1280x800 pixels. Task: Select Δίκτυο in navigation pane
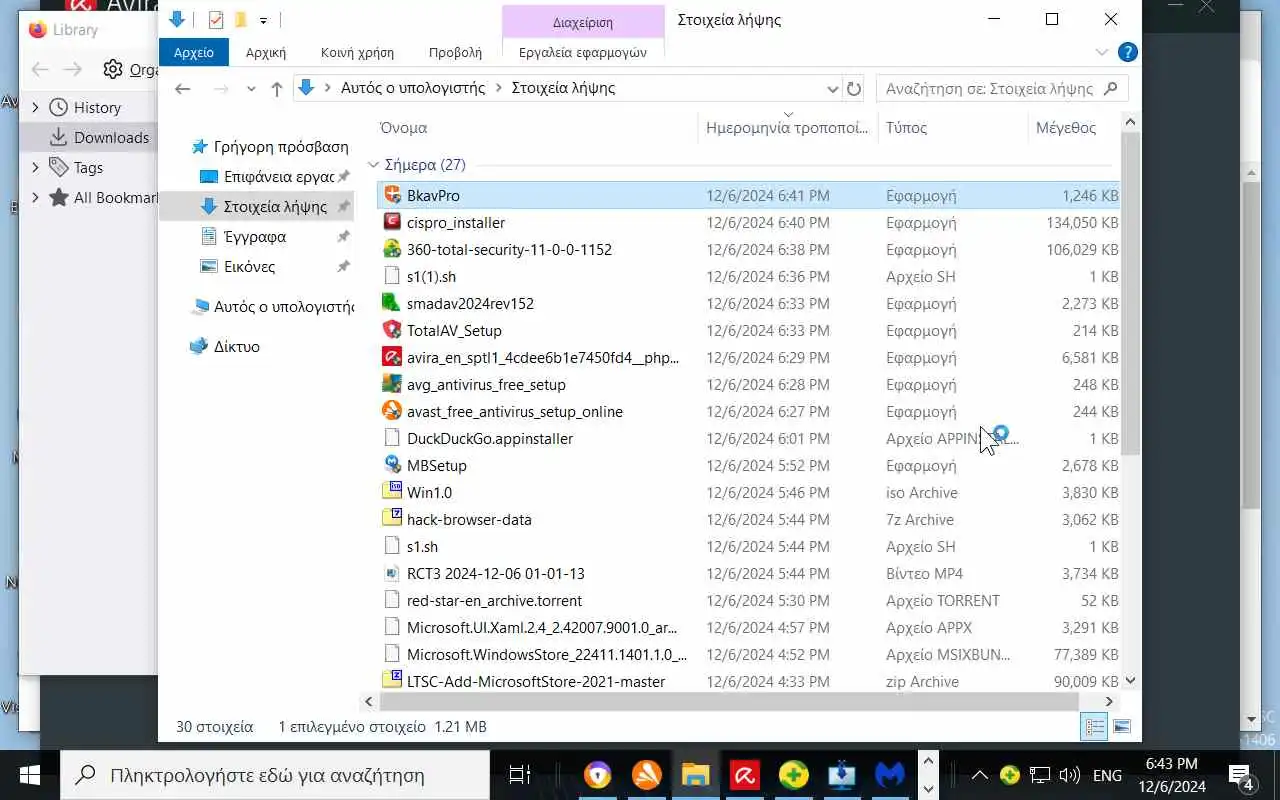tap(237, 347)
